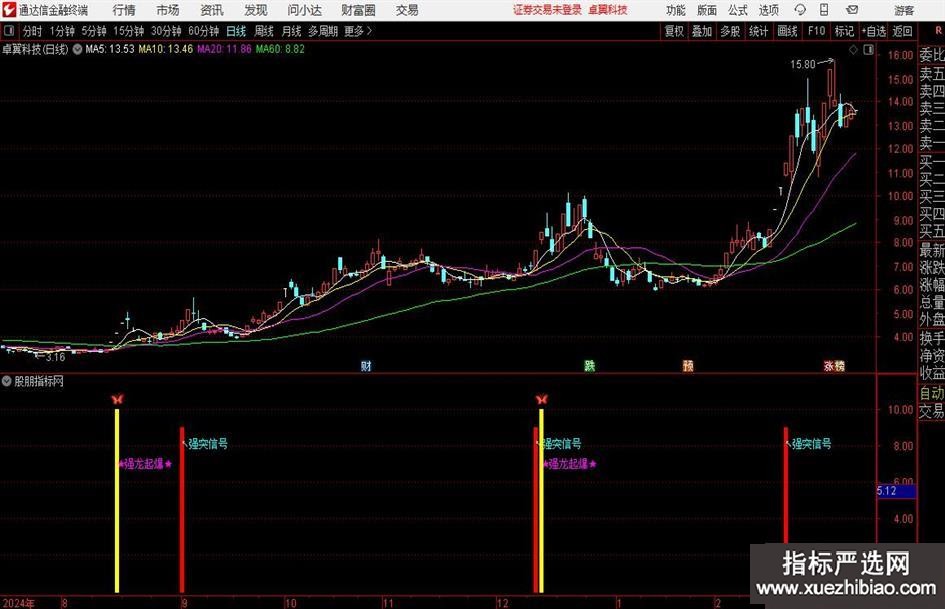
Task: Click the 跌 info marker on chart
Action: (x=589, y=365)
